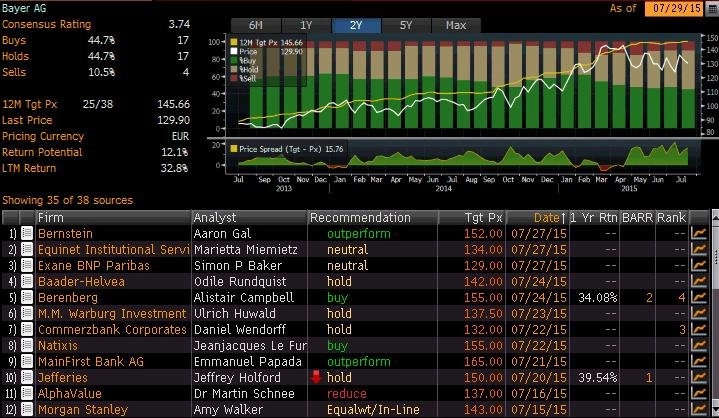The width and height of the screenshot is (719, 418).
Task: Sort the table by Firm column header
Action: click(x=113, y=217)
